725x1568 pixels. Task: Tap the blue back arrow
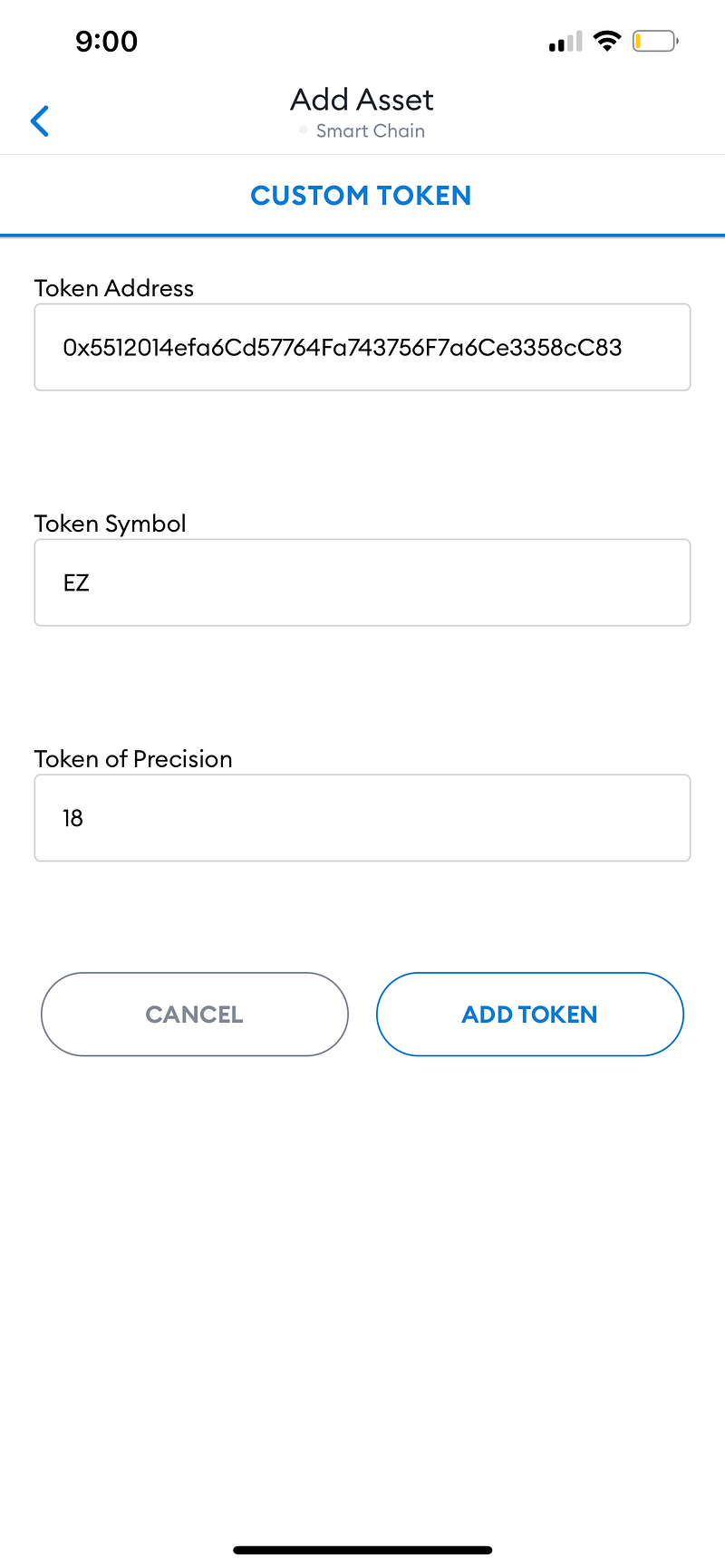[40, 120]
